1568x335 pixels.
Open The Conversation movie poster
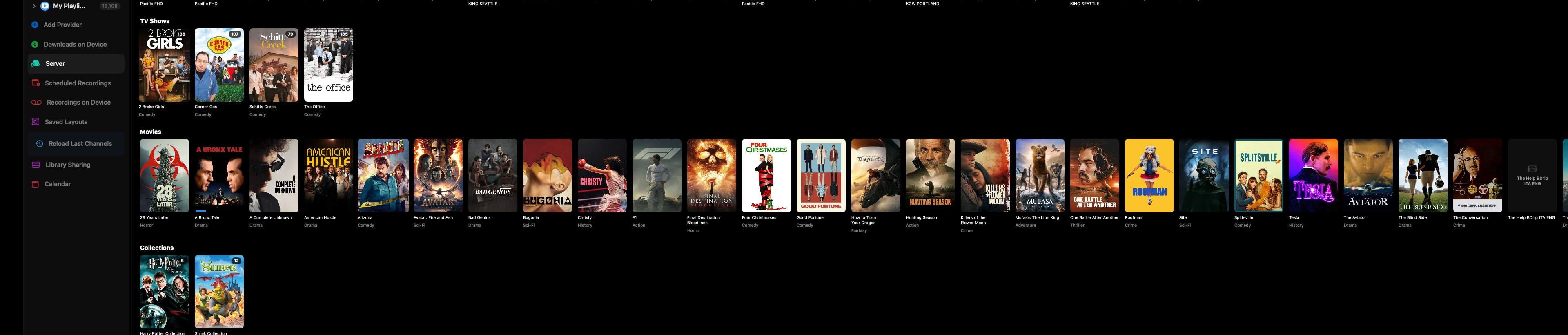click(x=1478, y=175)
